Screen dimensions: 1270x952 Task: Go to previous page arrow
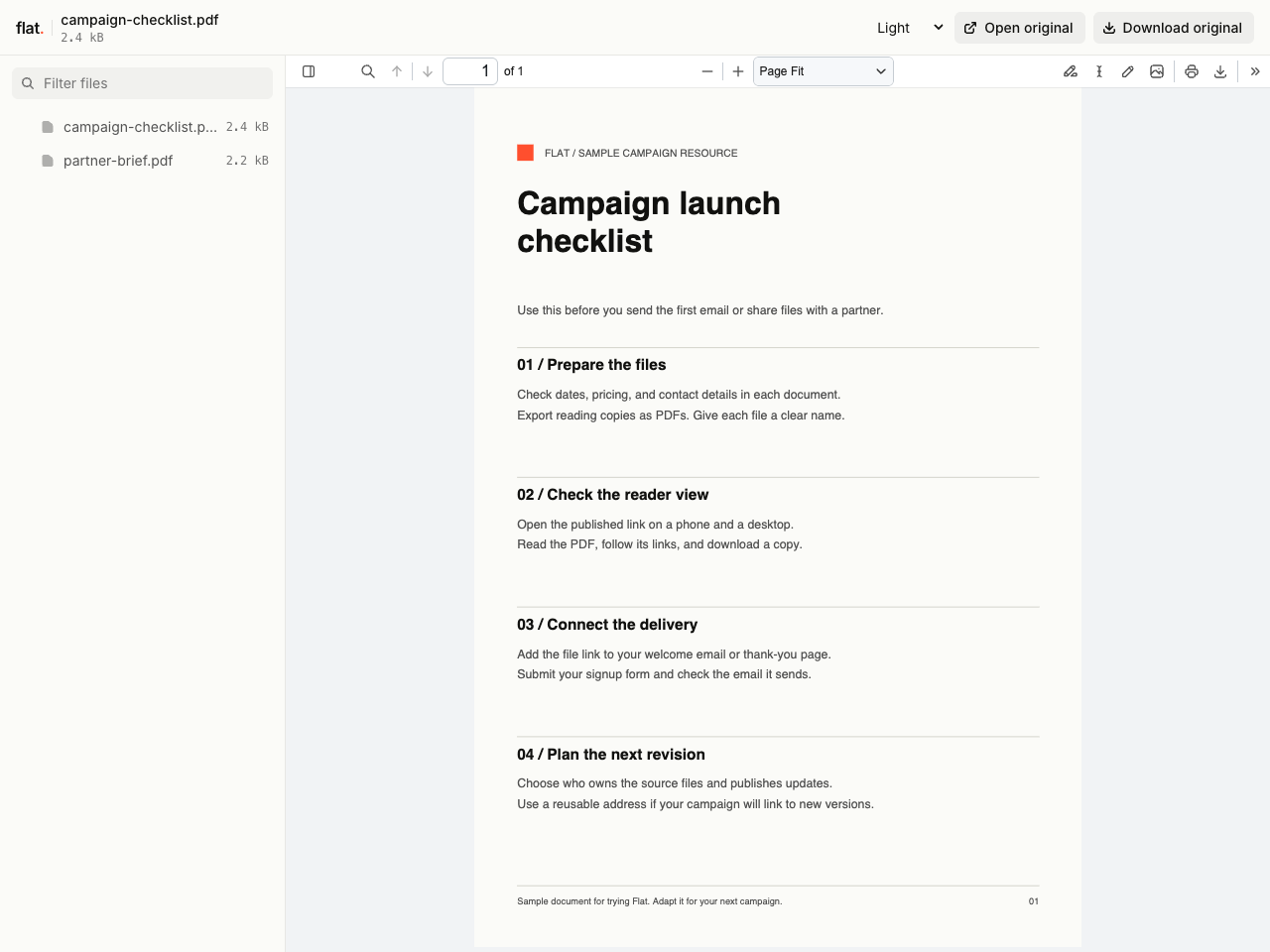397,71
